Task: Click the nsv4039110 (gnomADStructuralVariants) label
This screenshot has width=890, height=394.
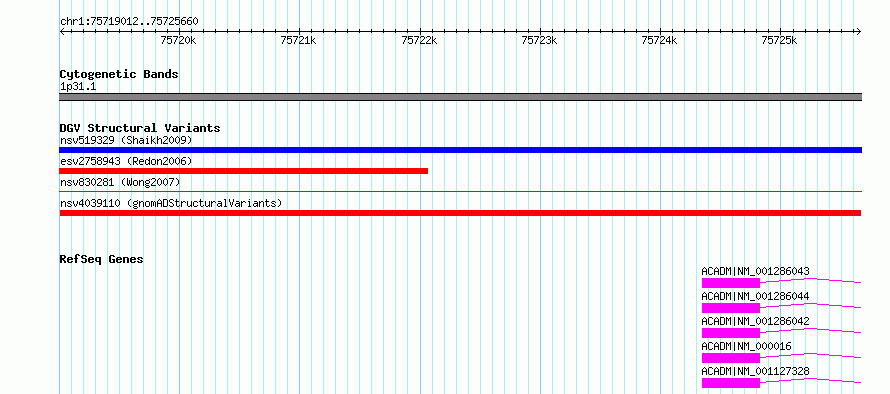Action: pos(171,203)
